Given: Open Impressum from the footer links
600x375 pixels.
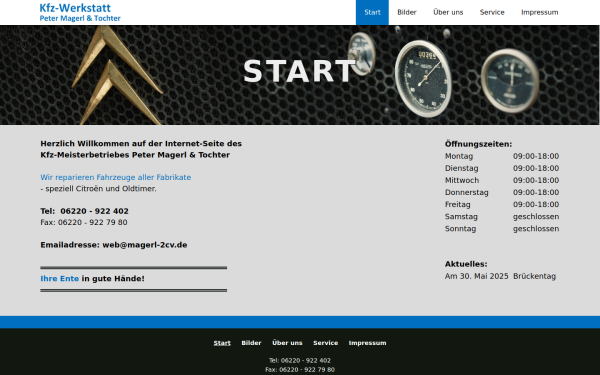Looking at the screenshot, I should (367, 343).
